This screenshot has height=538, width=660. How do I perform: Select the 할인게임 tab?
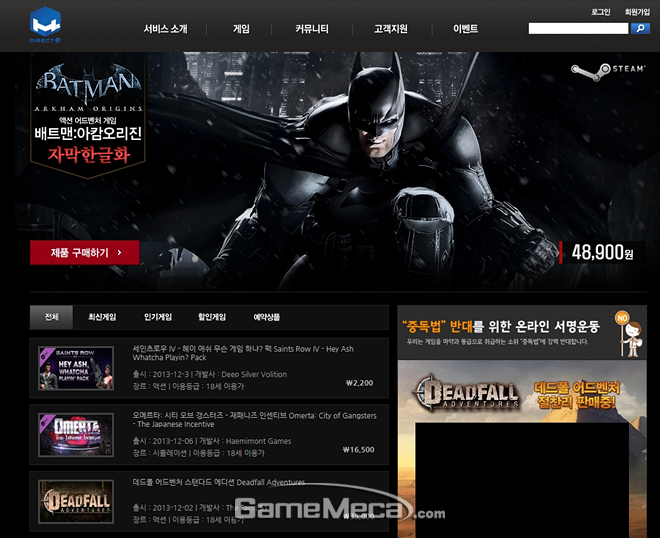(212, 317)
